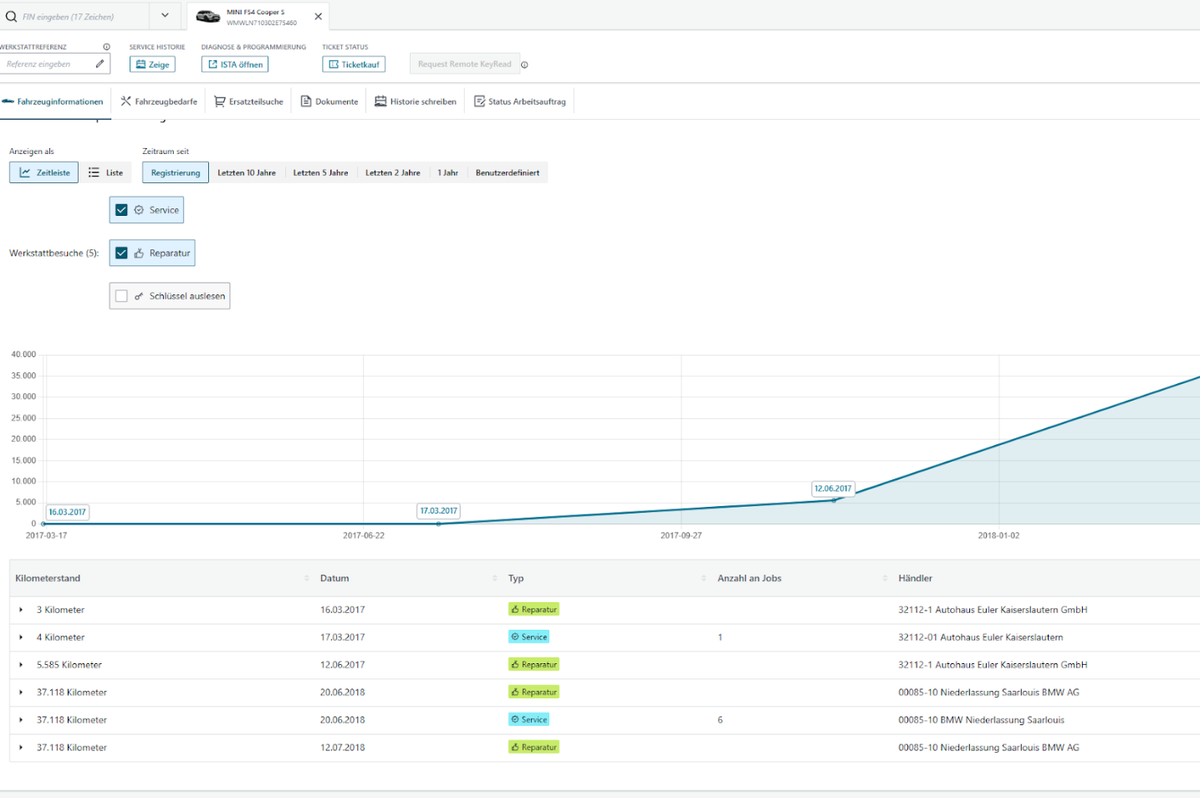Switch to Historie schreiben tab
Screen dimensions: 1200x798
[416, 101]
